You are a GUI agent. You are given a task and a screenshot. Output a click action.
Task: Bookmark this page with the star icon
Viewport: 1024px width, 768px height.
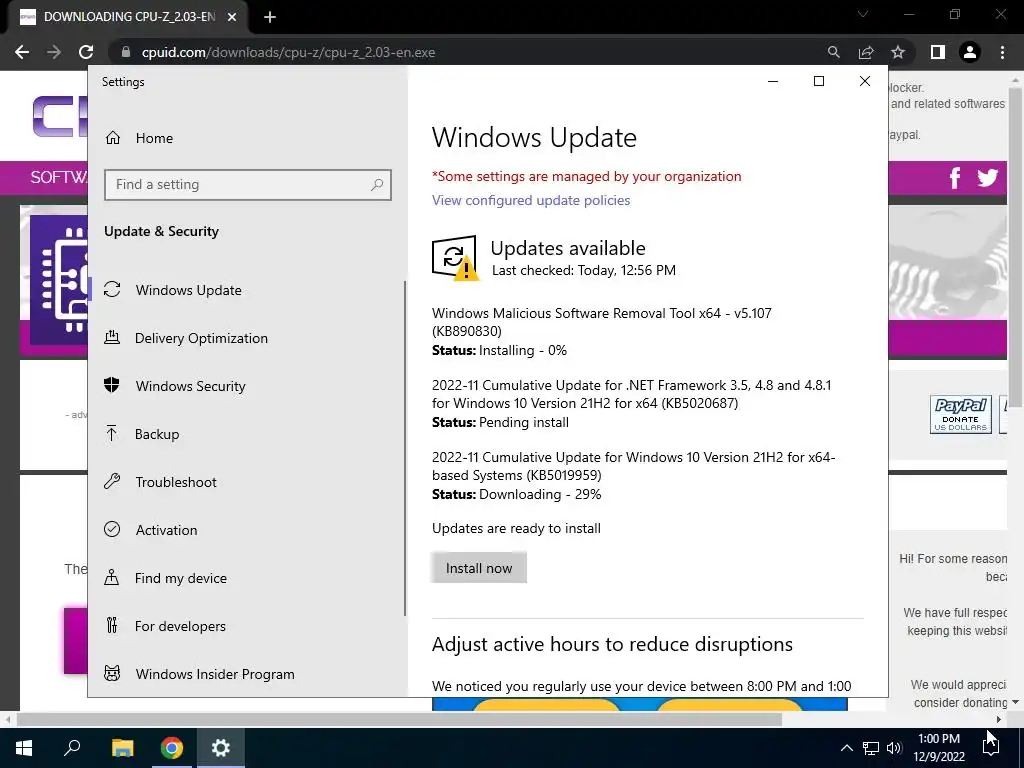tap(898, 52)
